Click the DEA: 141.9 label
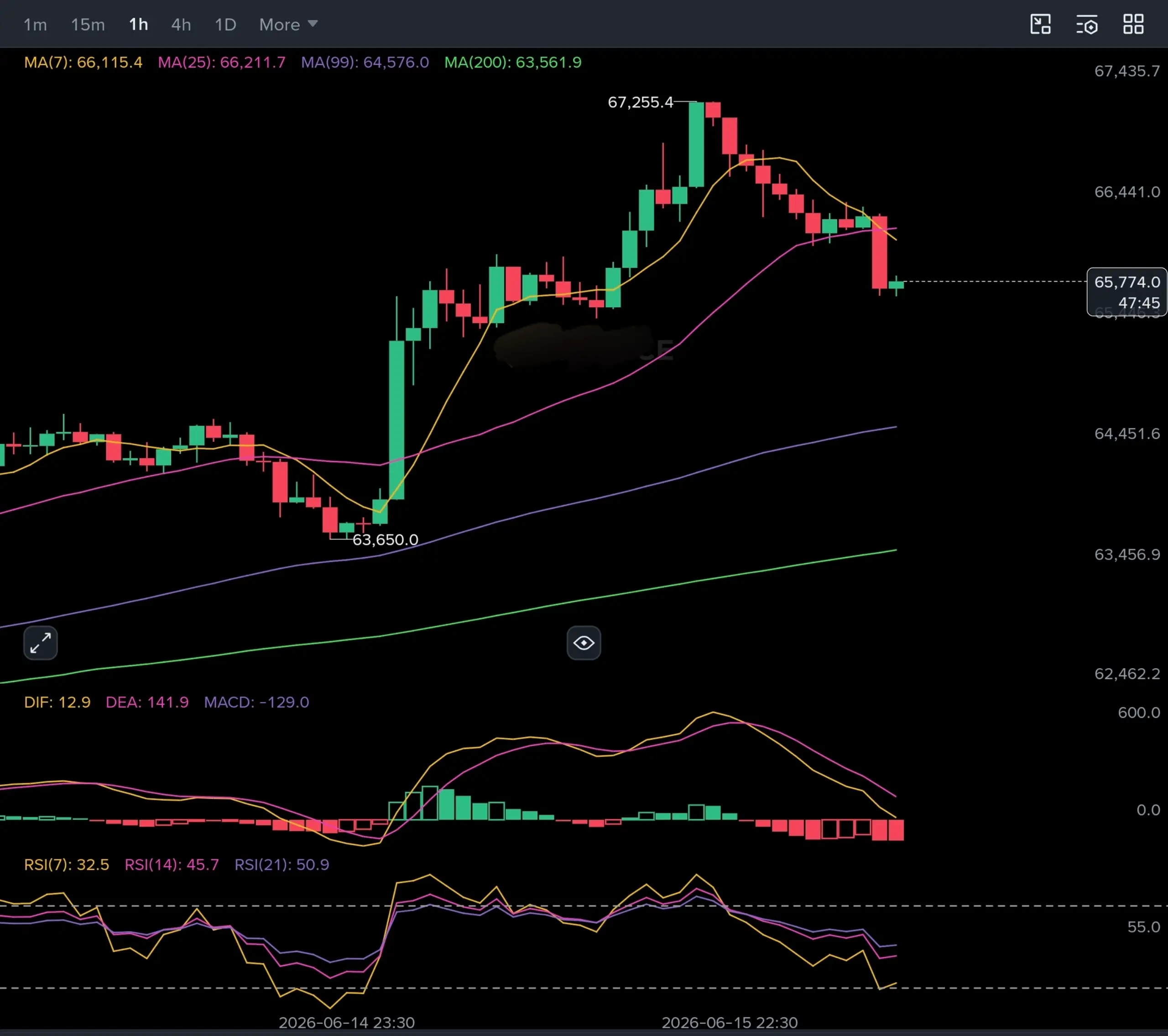 pos(147,702)
